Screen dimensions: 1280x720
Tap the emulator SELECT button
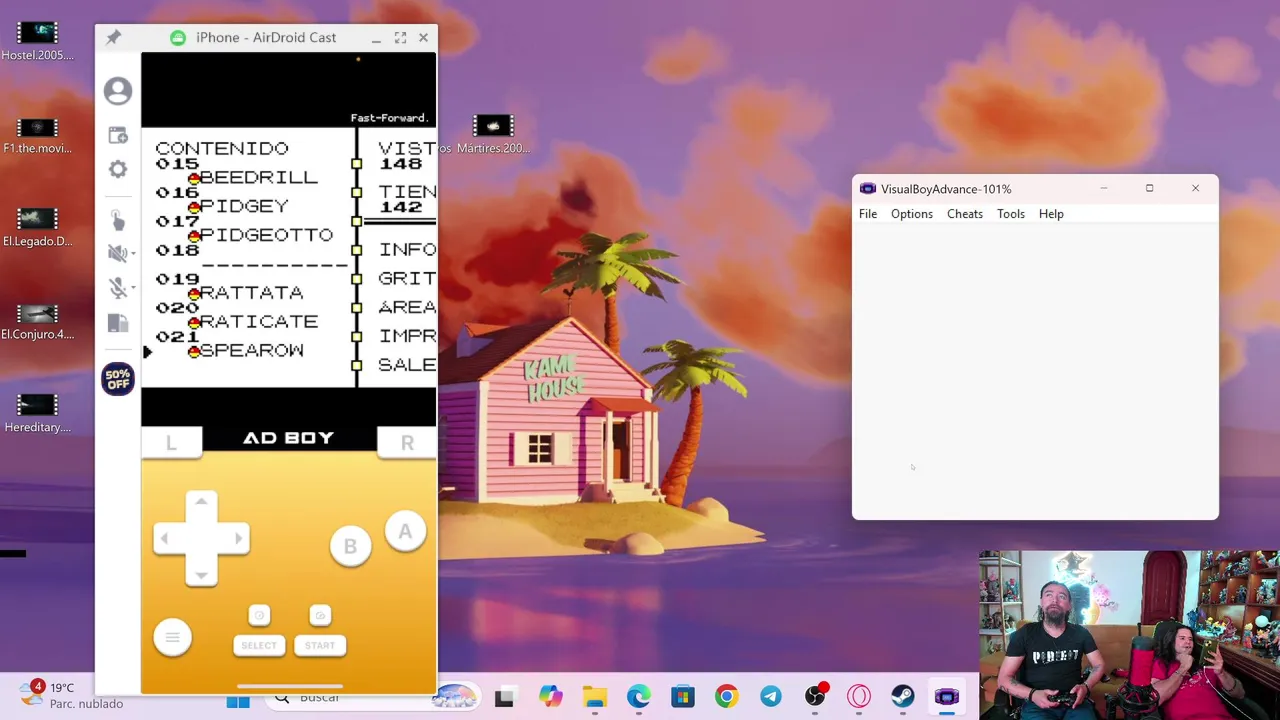pos(259,645)
